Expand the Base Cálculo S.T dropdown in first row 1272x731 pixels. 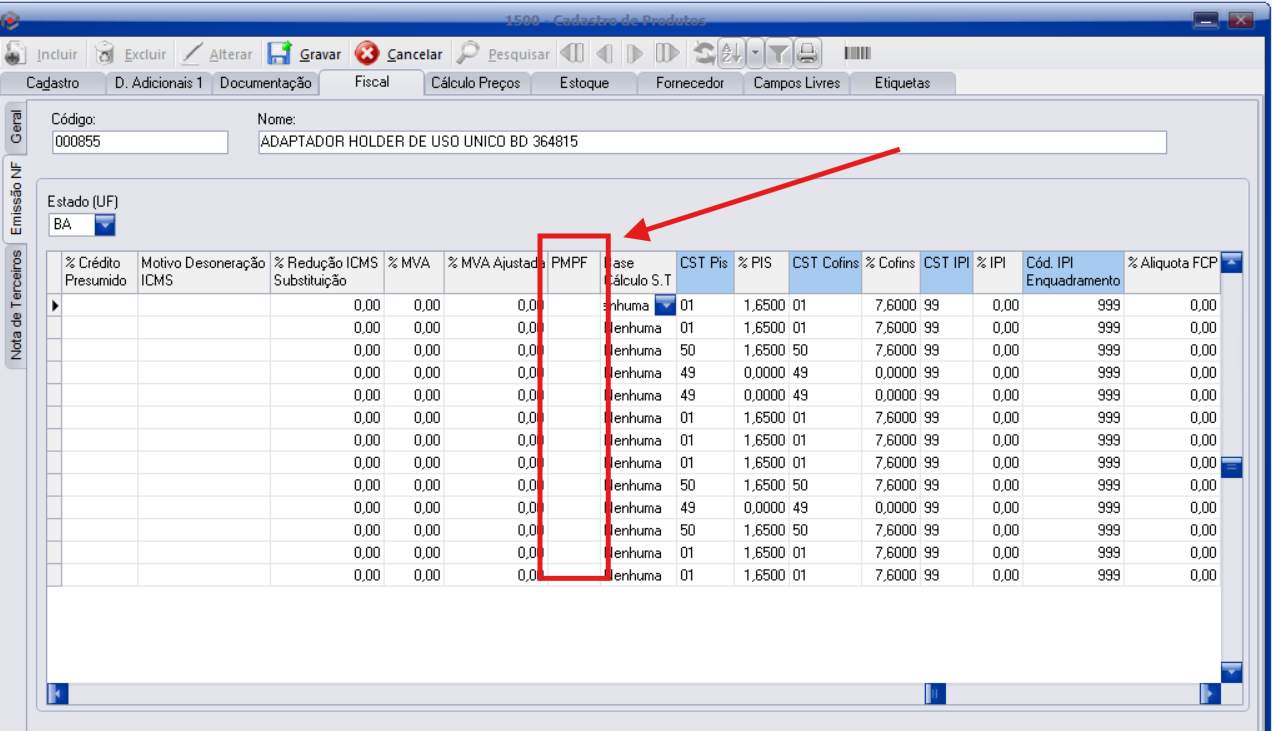(664, 306)
